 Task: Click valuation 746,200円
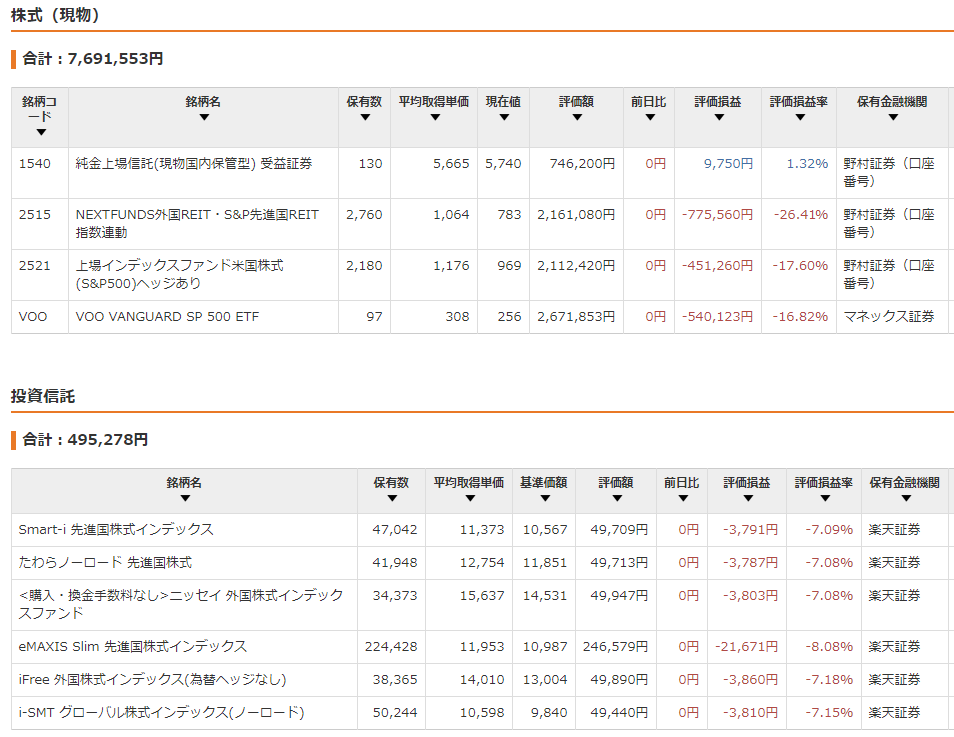coord(582,164)
